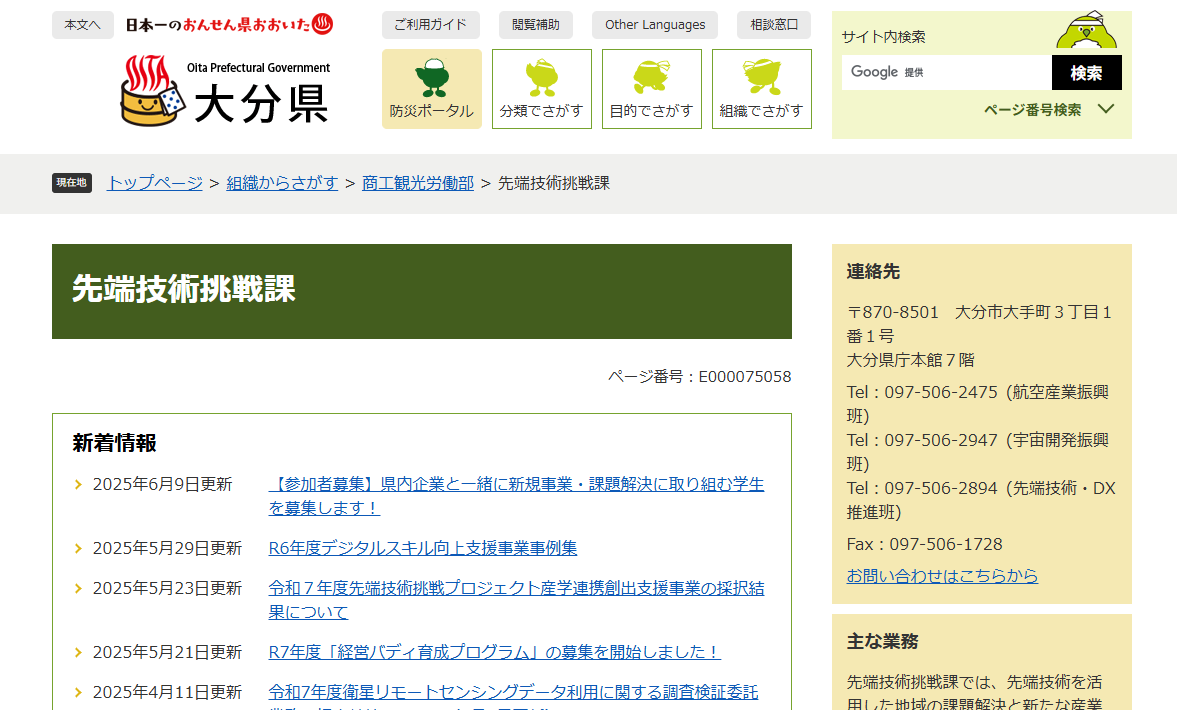Click the 主な業務 sidebar heading
The image size is (1177, 710).
click(882, 642)
